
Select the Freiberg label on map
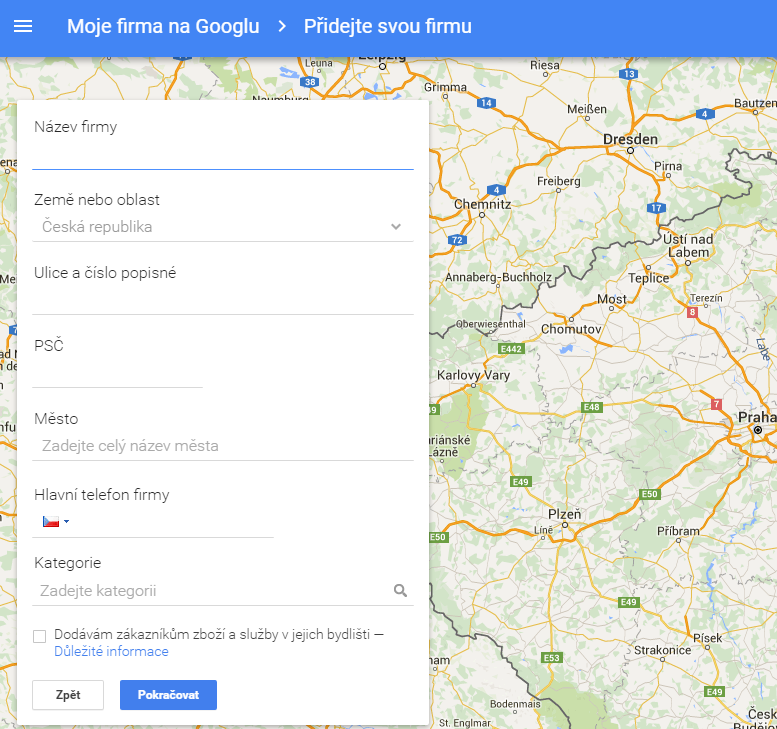click(x=558, y=181)
